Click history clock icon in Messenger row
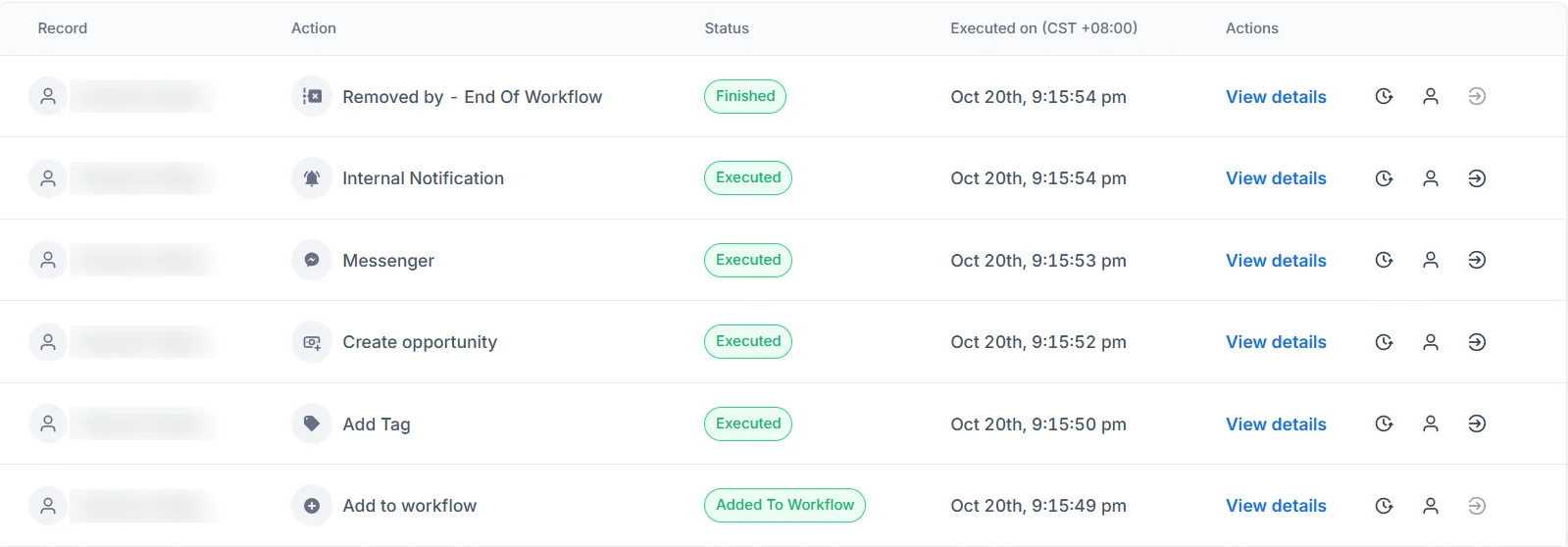This screenshot has height=547, width=1568. [1384, 260]
